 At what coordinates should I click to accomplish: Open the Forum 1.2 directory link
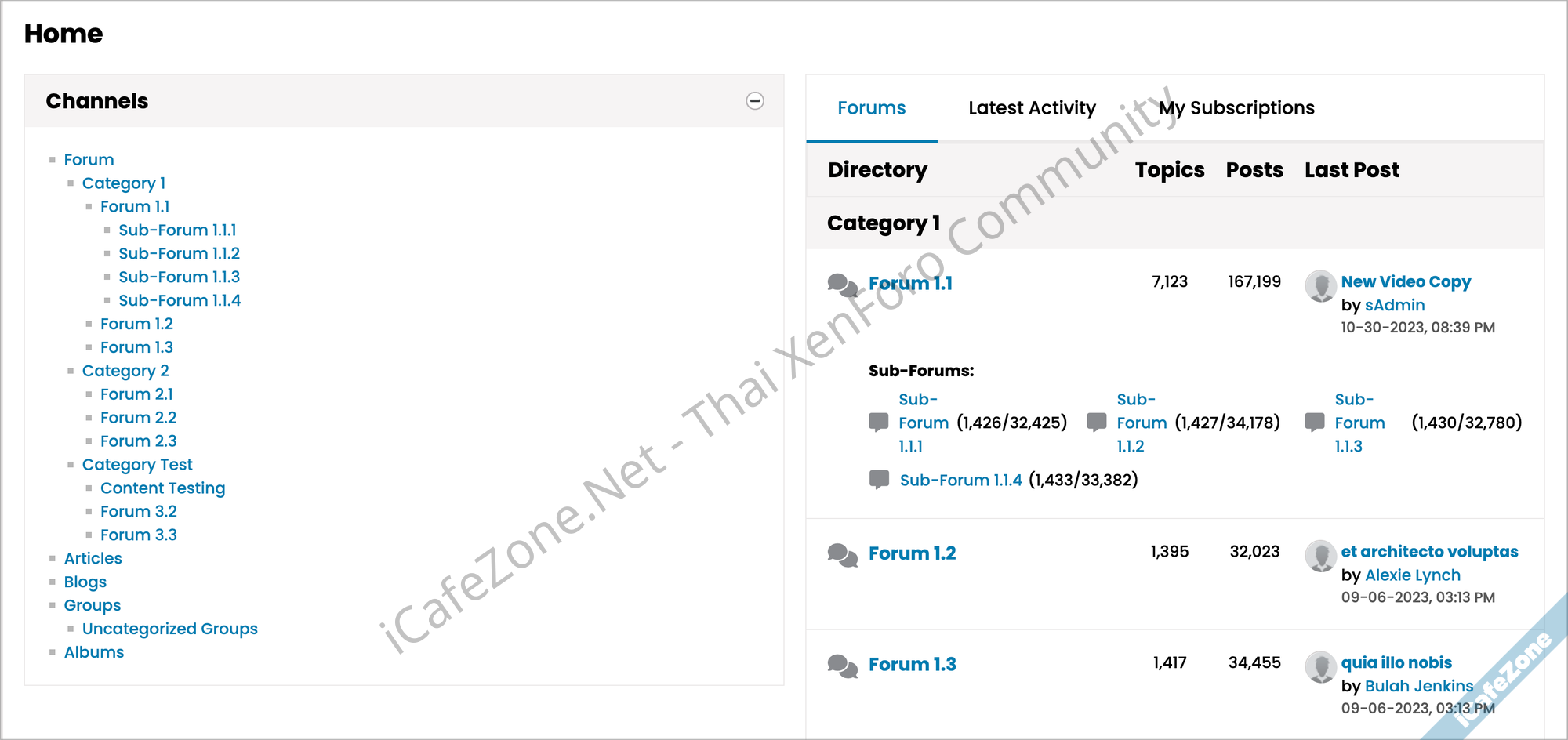coord(912,553)
